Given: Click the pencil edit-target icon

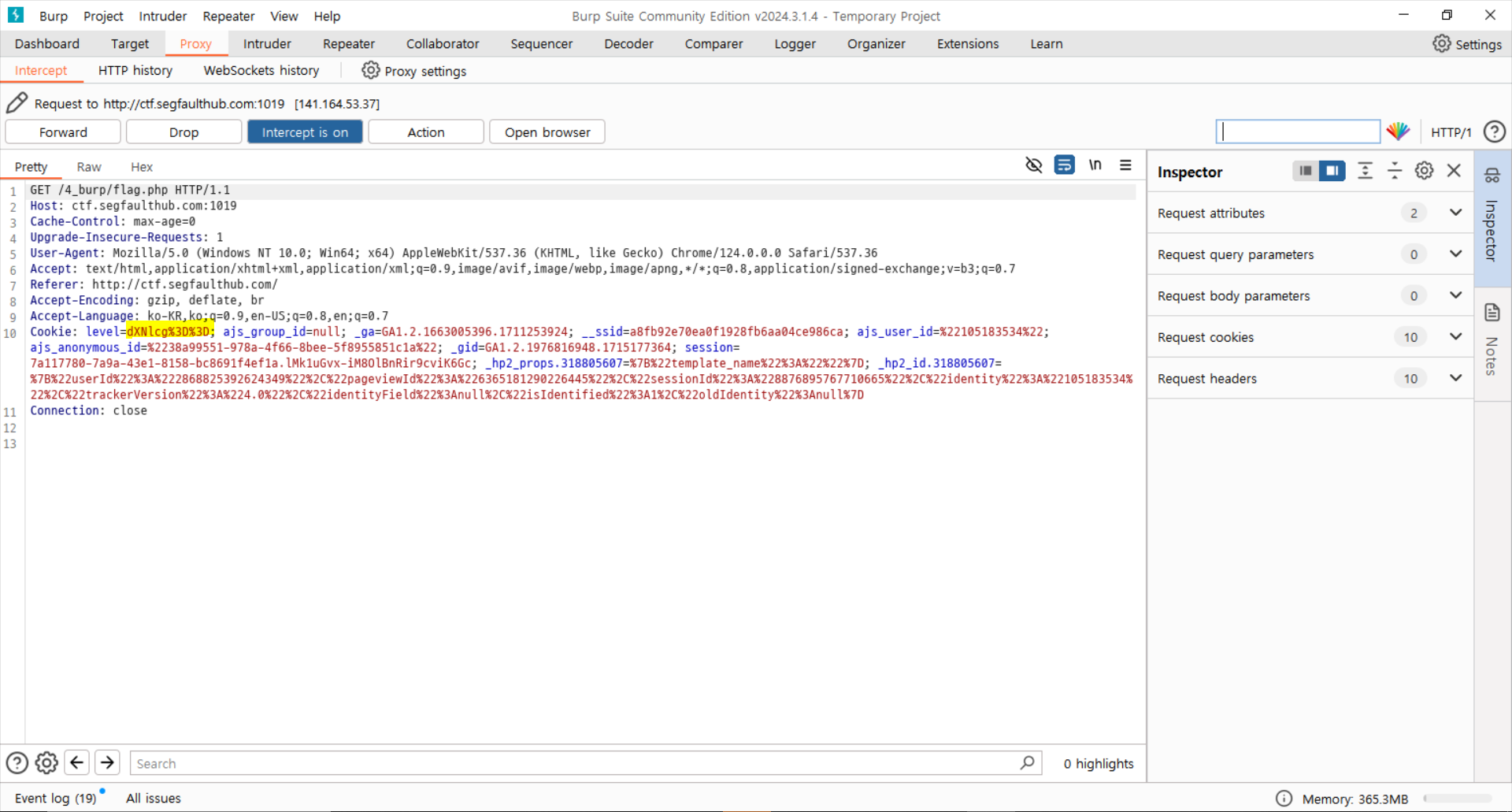Looking at the screenshot, I should (17, 103).
